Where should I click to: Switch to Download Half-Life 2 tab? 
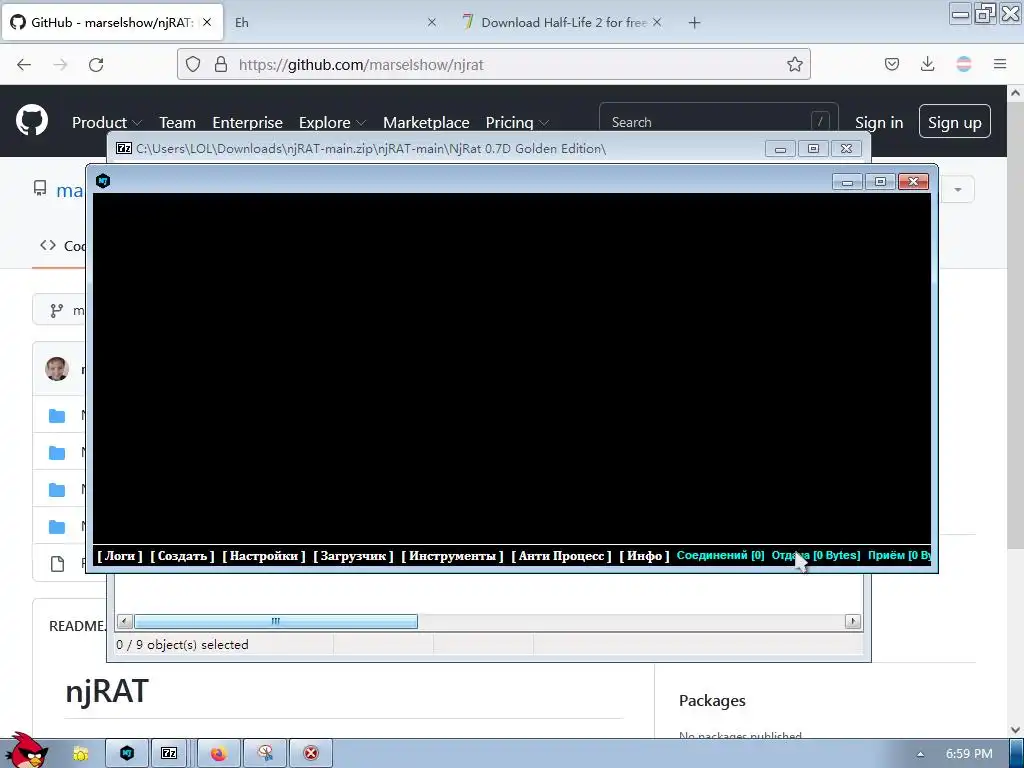pos(562,23)
